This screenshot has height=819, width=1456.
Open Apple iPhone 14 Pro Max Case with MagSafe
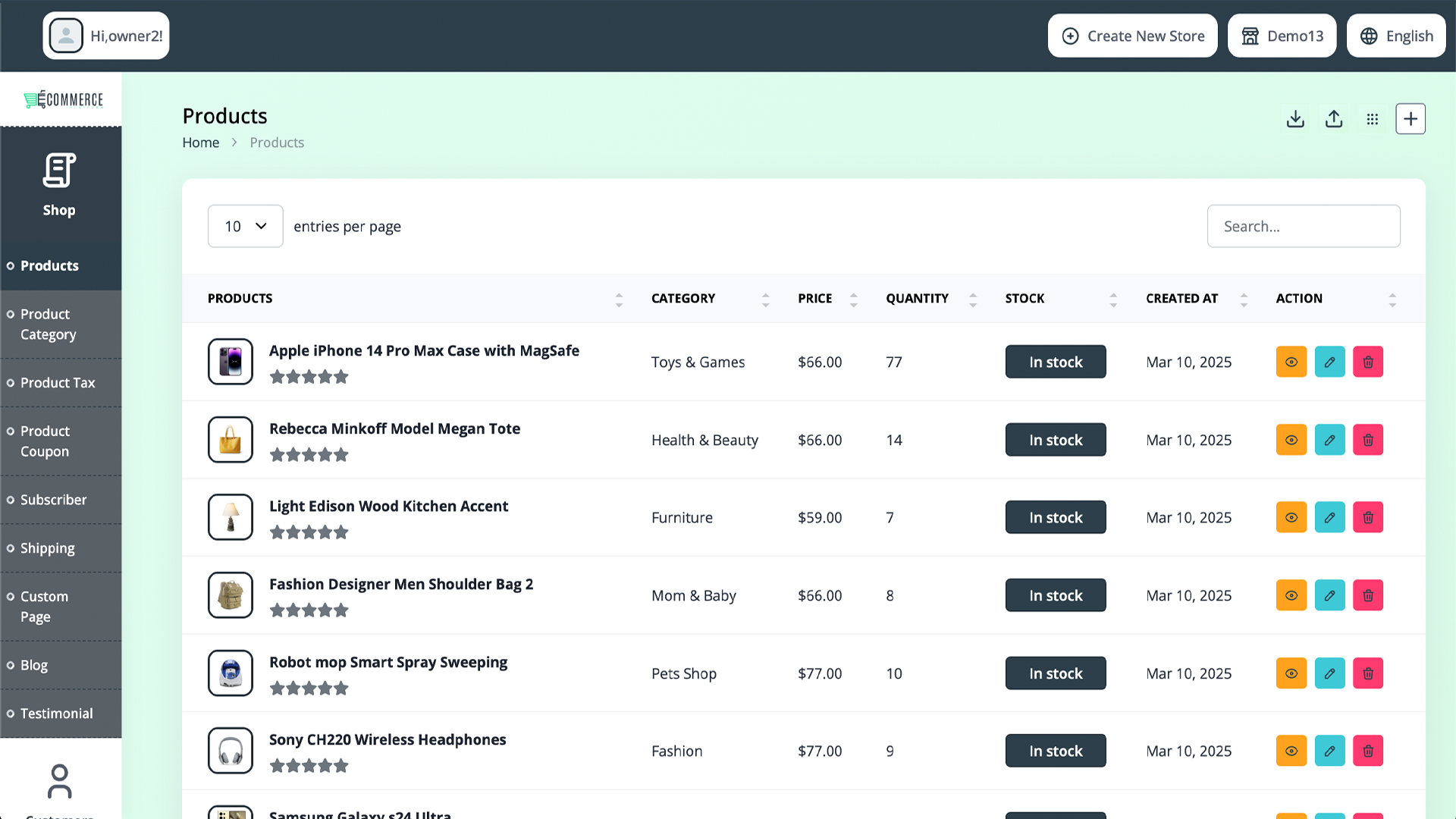pyautogui.click(x=424, y=350)
